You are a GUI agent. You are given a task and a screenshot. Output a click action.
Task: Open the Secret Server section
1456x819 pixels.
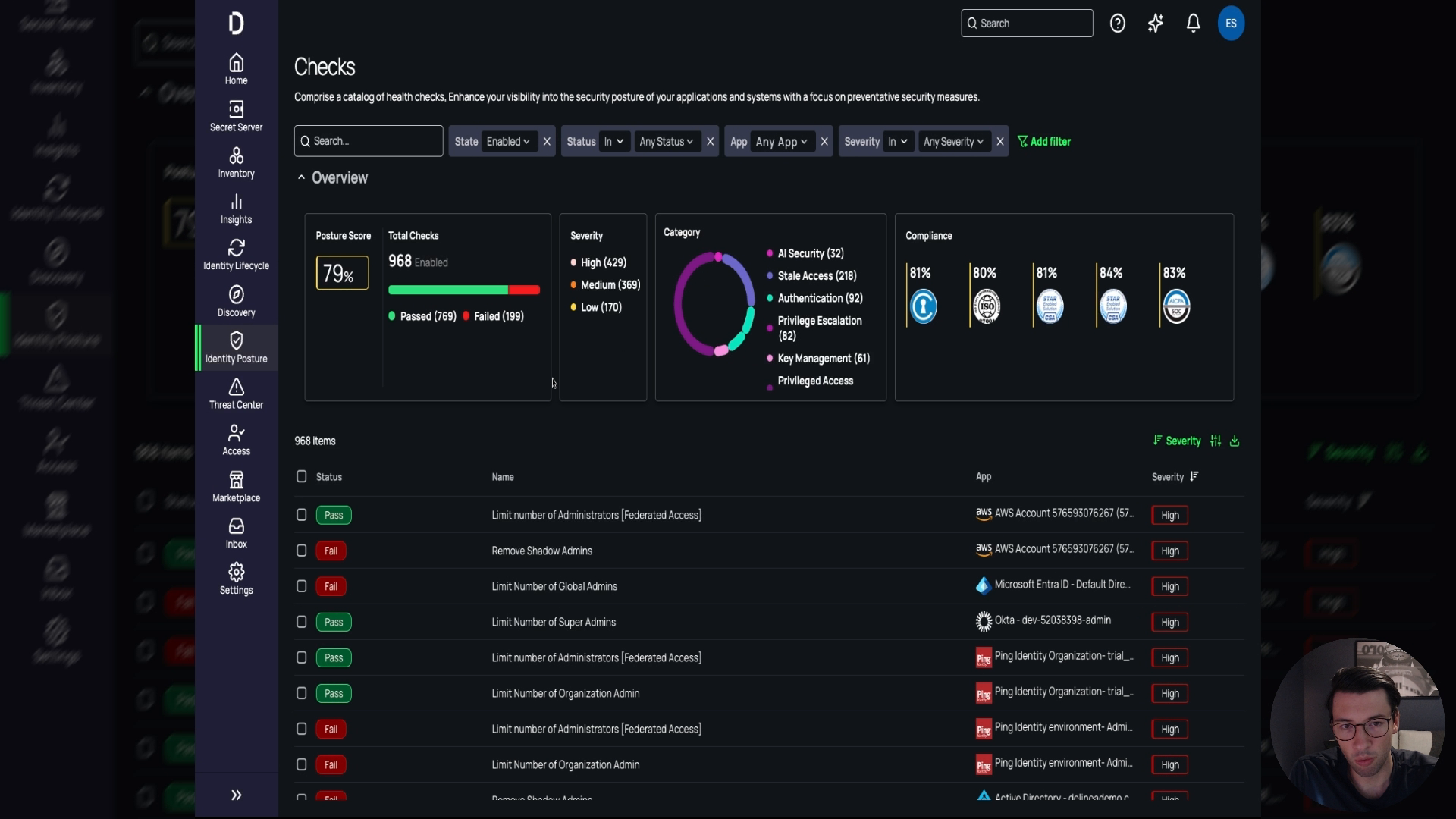(x=236, y=116)
